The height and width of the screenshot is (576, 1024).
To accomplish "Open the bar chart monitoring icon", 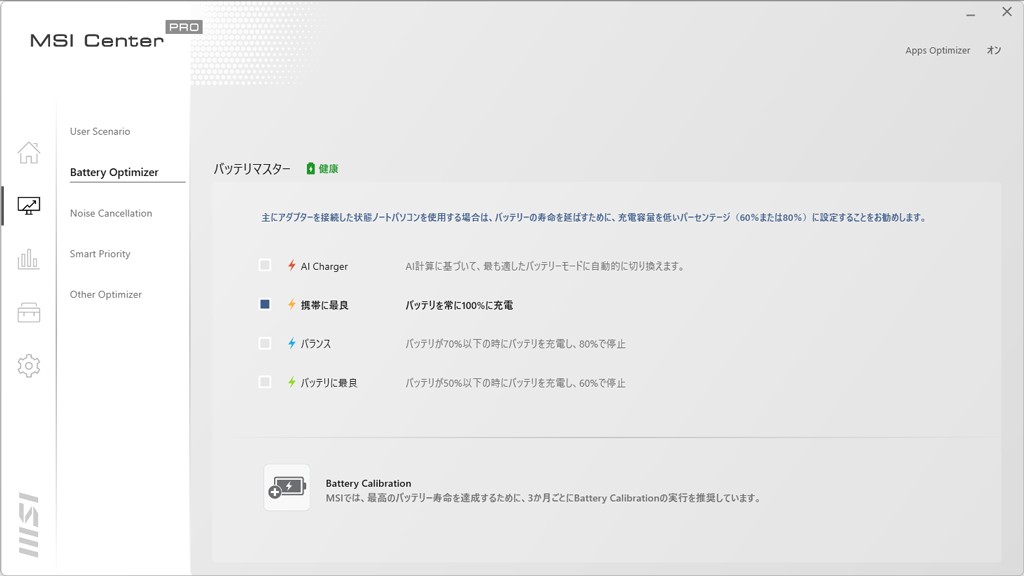I will click(28, 259).
